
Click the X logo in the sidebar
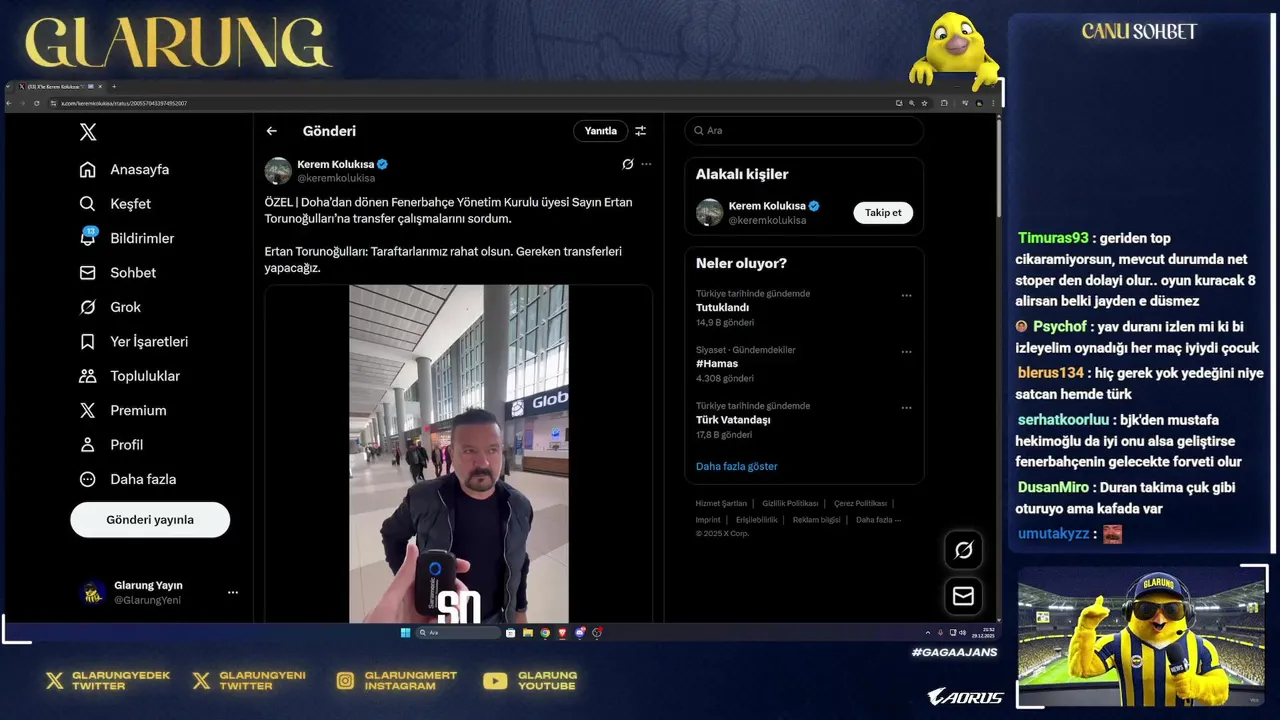88,132
